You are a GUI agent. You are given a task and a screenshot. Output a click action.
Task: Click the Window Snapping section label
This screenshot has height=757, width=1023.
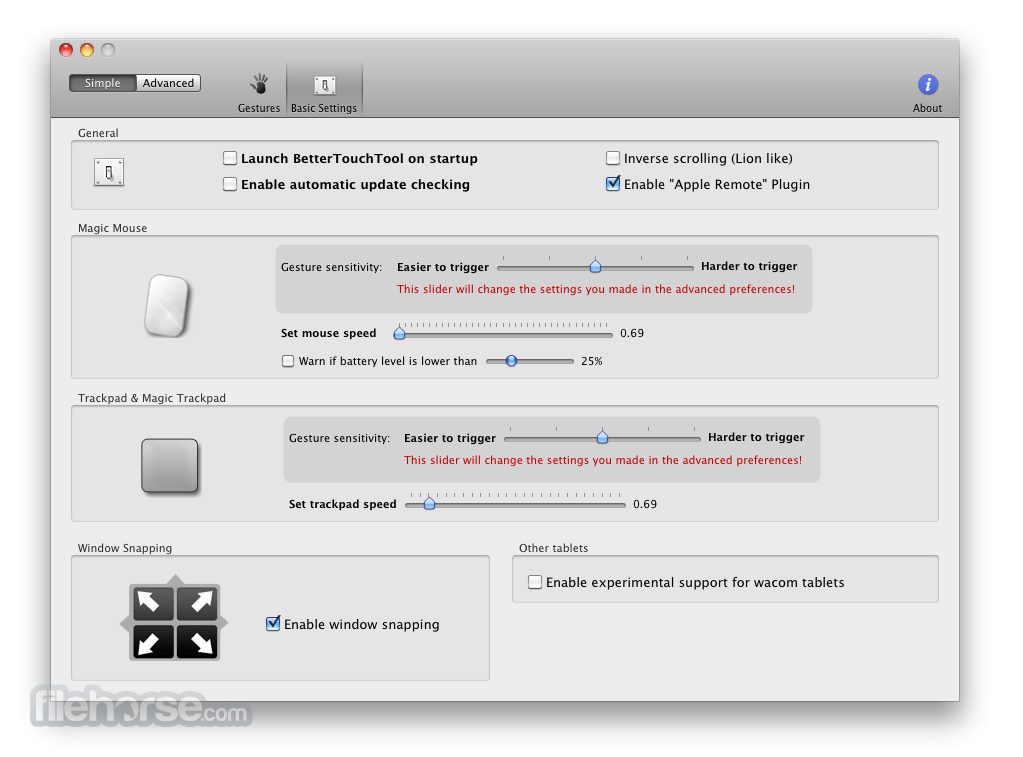click(x=125, y=548)
